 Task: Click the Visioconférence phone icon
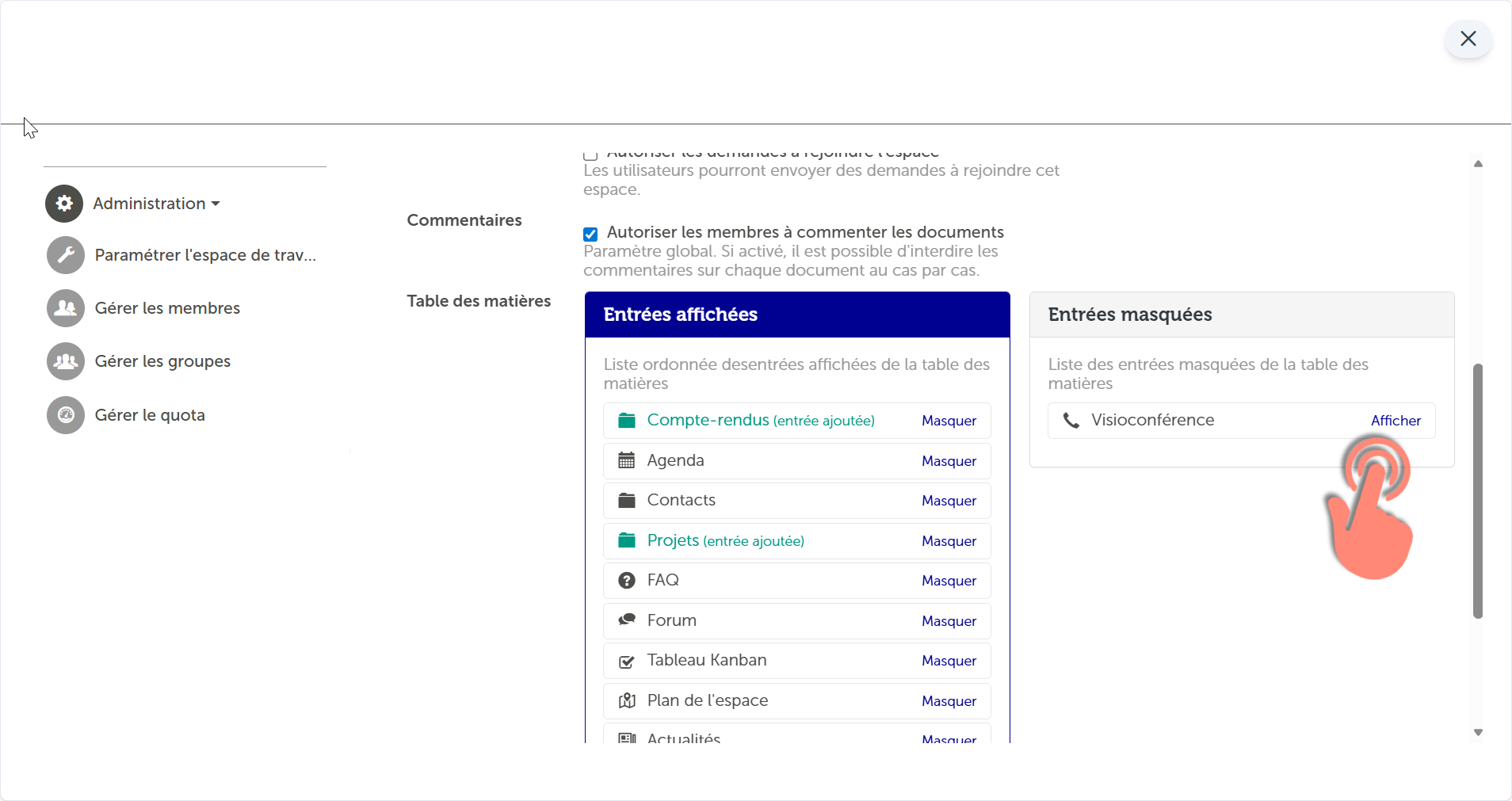1071,421
